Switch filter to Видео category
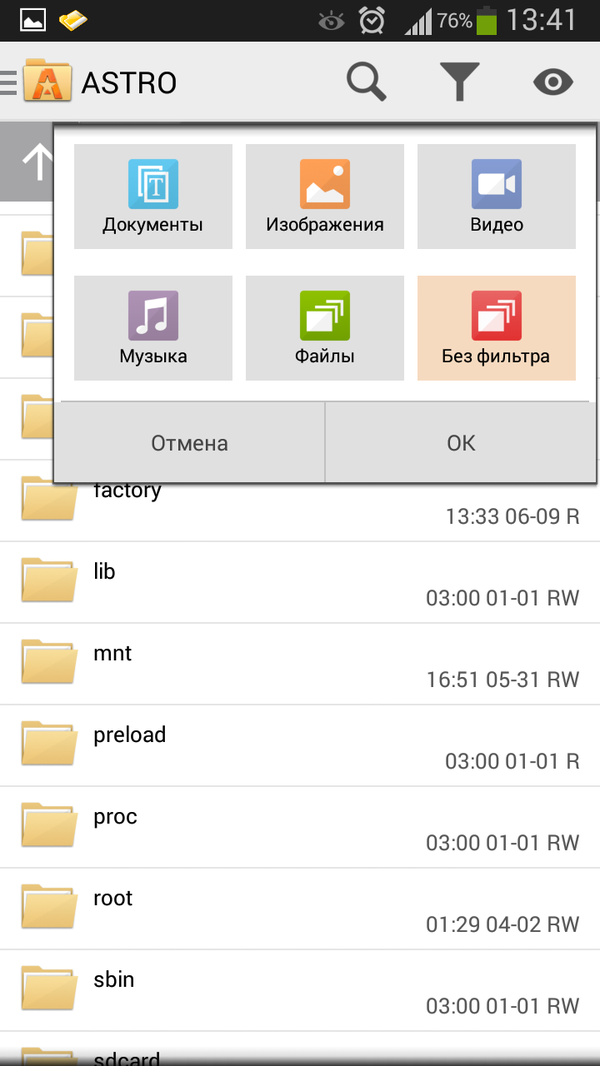Screen dimensions: 600x1066 pyautogui.click(x=496, y=196)
